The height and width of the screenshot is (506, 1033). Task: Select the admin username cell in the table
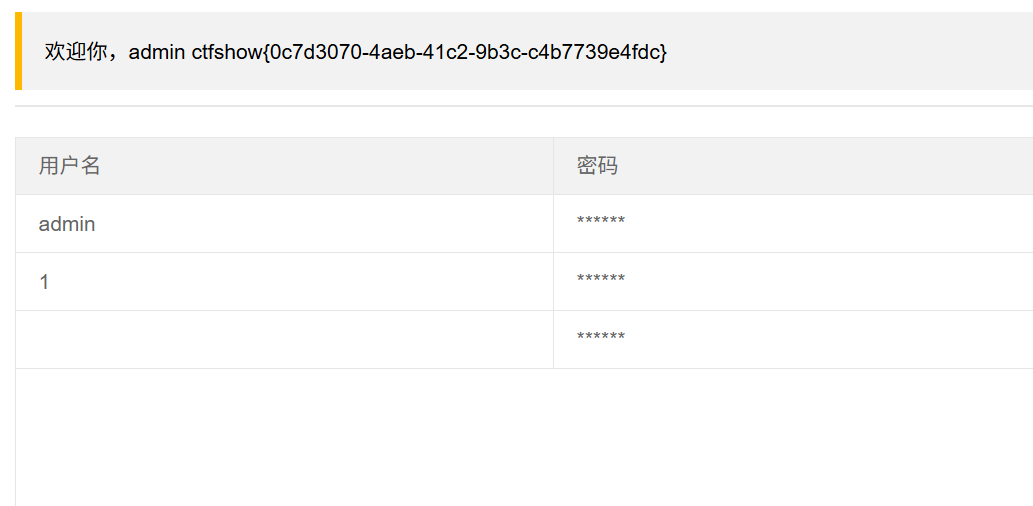point(67,224)
